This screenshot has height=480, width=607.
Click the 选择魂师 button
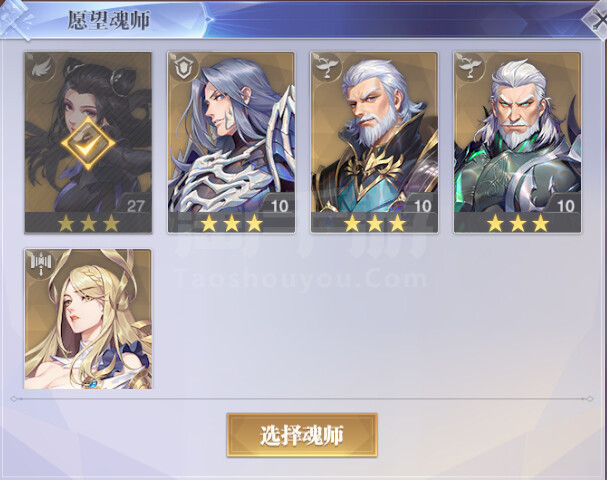point(302,435)
